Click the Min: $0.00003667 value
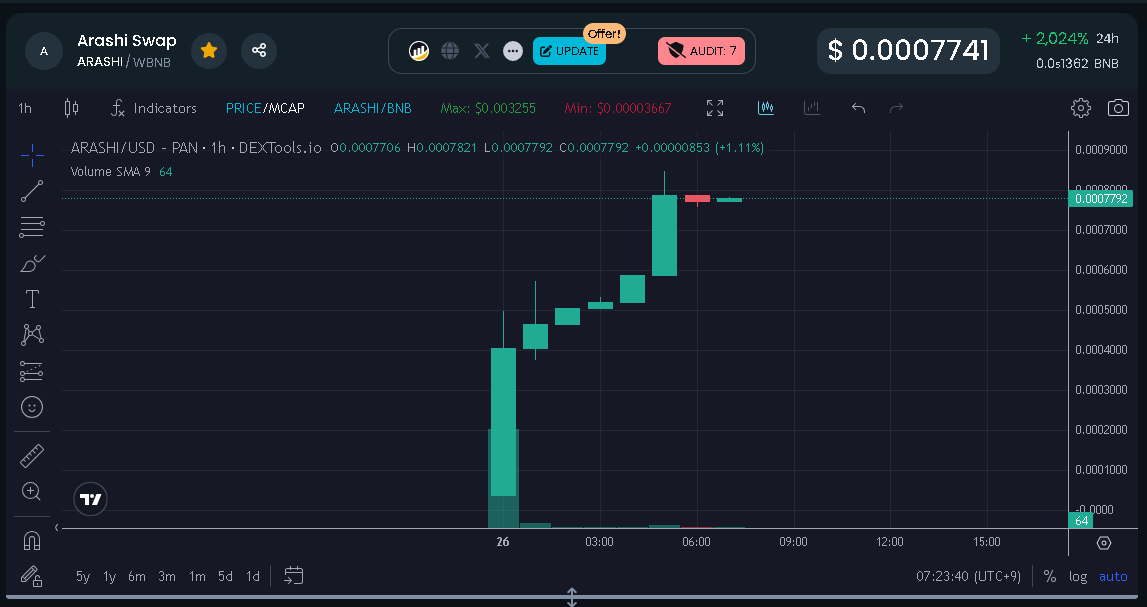The height and width of the screenshot is (607, 1147). (x=618, y=108)
